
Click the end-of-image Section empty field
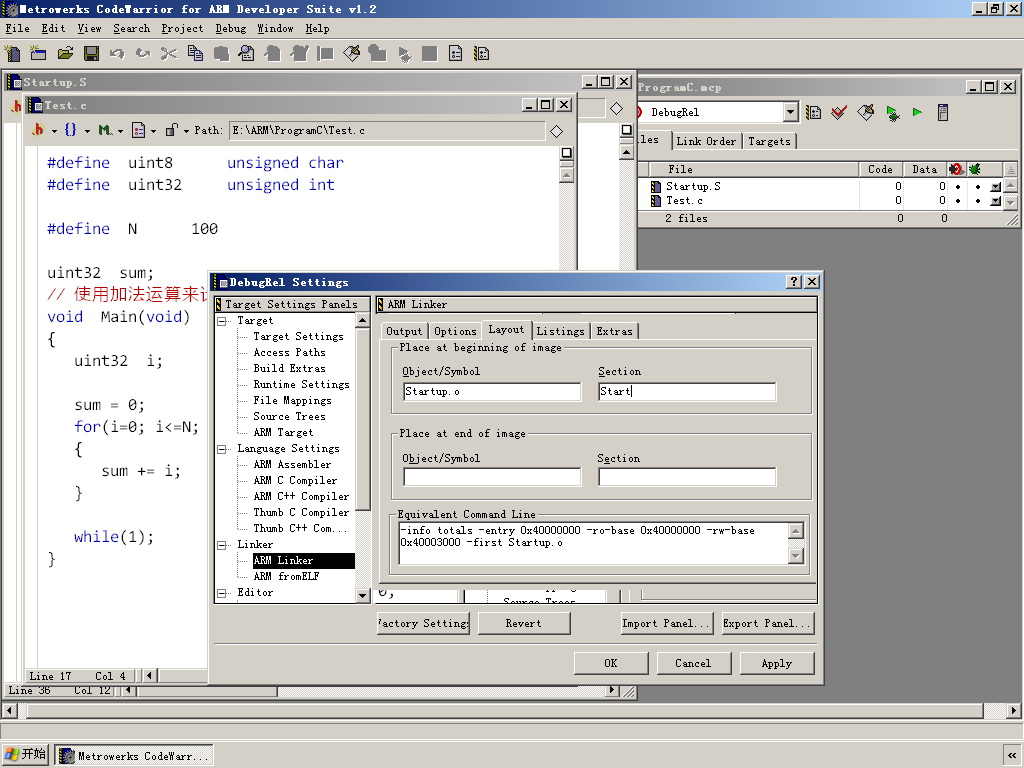[687, 477]
